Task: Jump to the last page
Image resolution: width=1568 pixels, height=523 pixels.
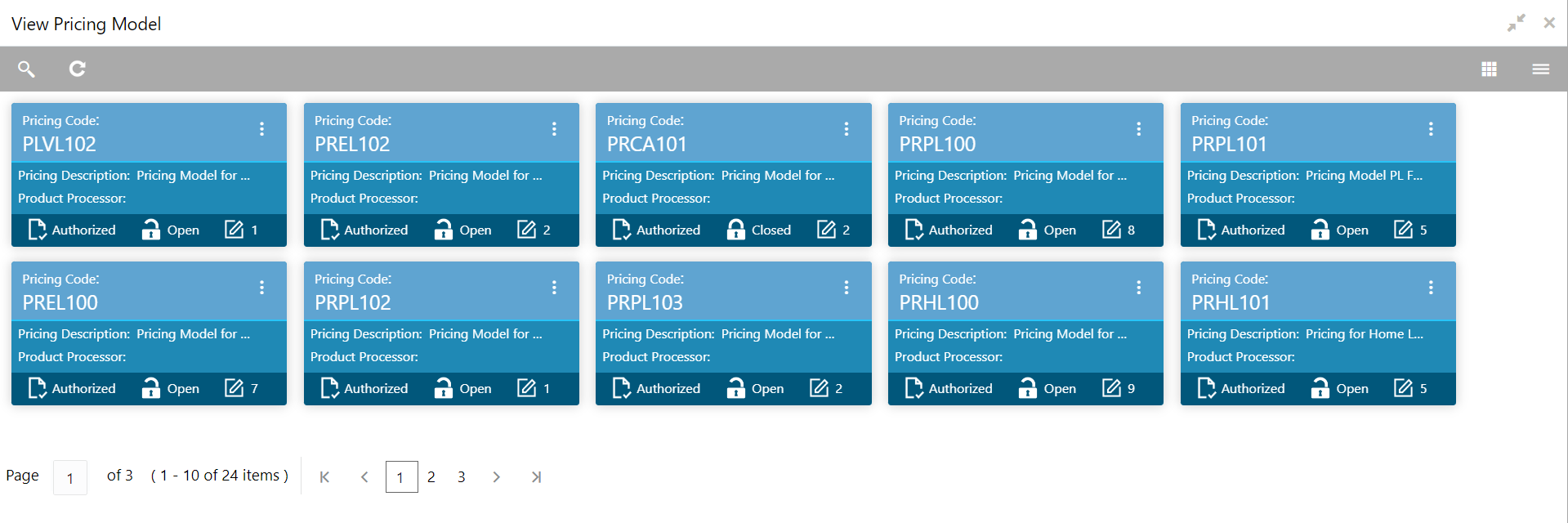Action: (x=536, y=477)
